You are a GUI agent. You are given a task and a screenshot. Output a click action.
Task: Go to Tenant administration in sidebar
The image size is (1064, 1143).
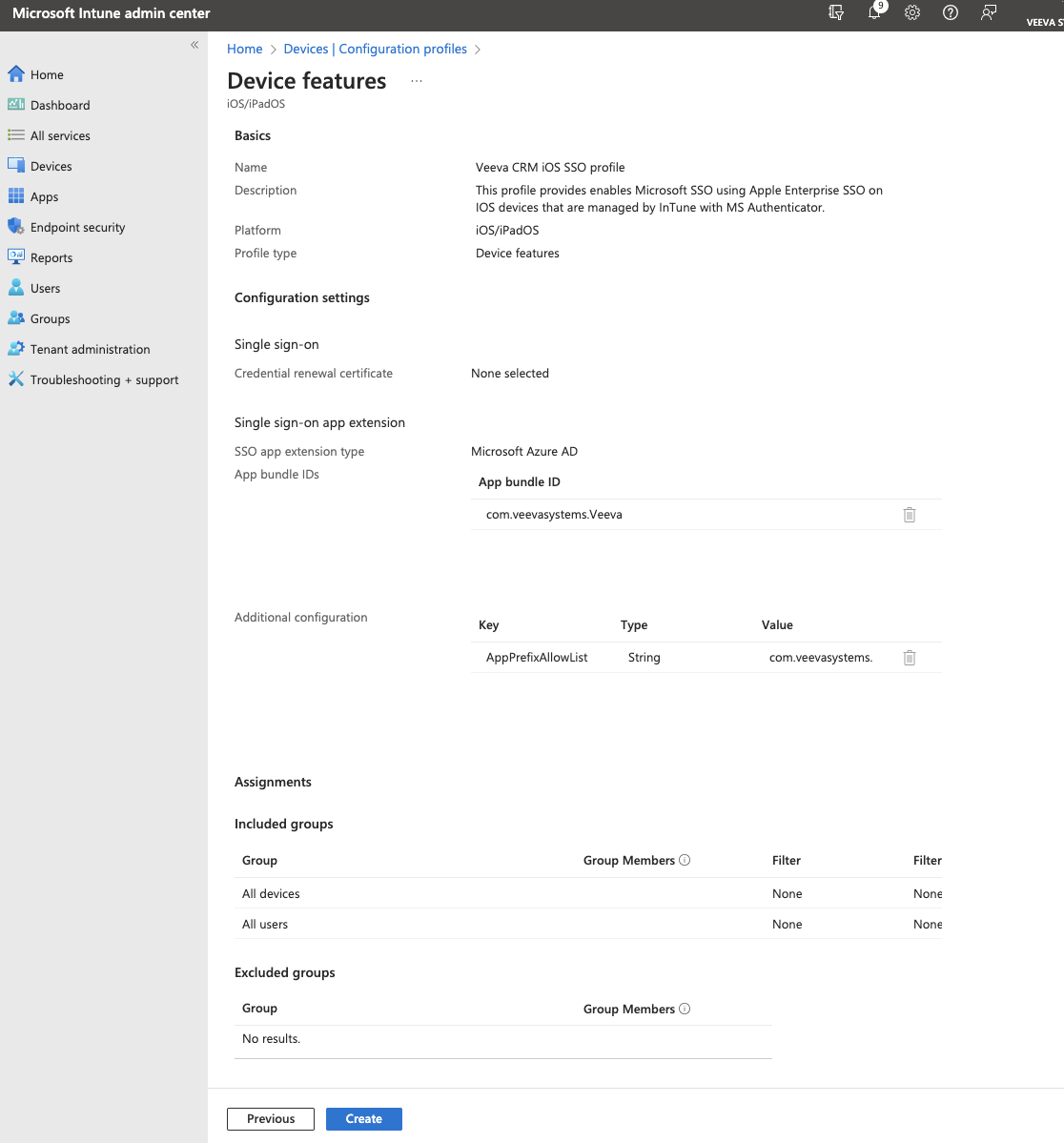90,350
